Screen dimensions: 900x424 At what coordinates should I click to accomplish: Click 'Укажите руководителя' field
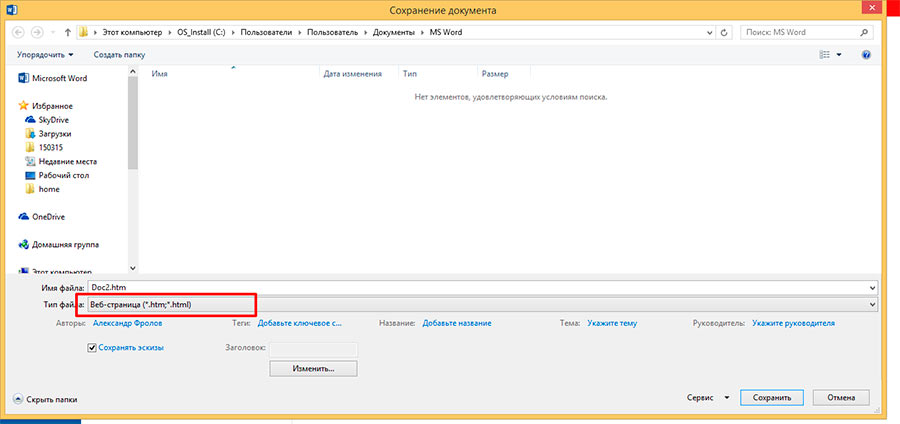(x=794, y=324)
